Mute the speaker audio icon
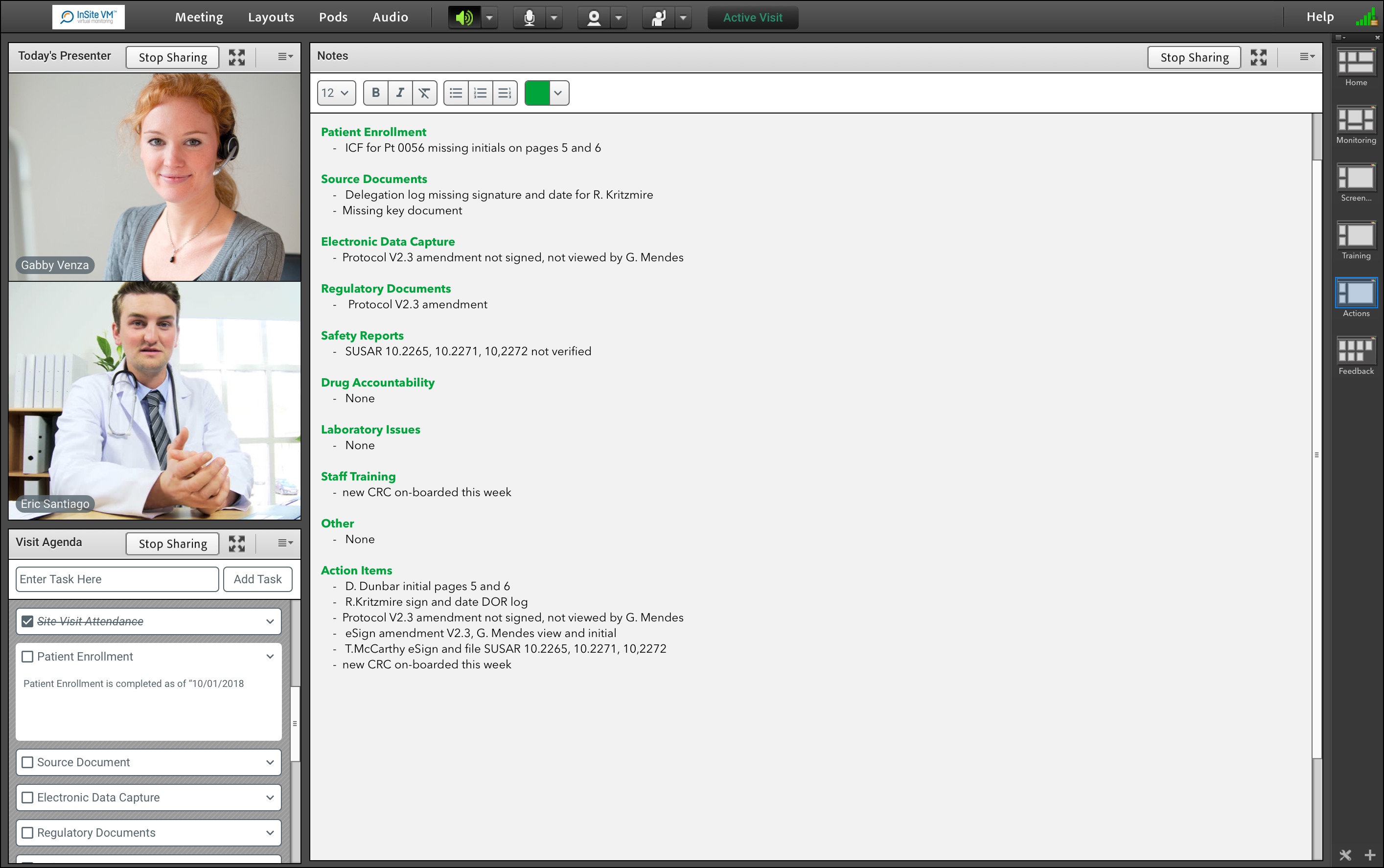1384x868 pixels. tap(464, 18)
